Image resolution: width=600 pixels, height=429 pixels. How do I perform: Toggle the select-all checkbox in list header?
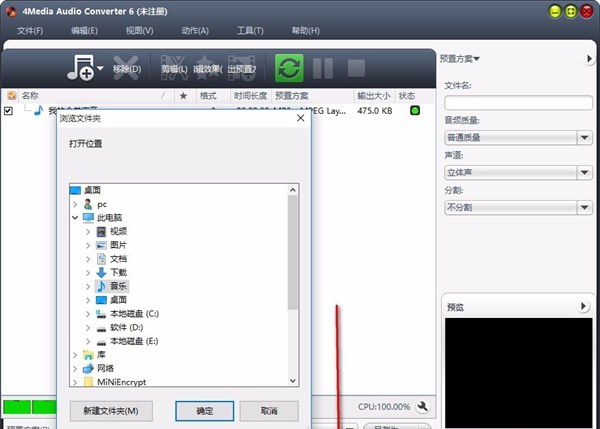click(x=11, y=95)
